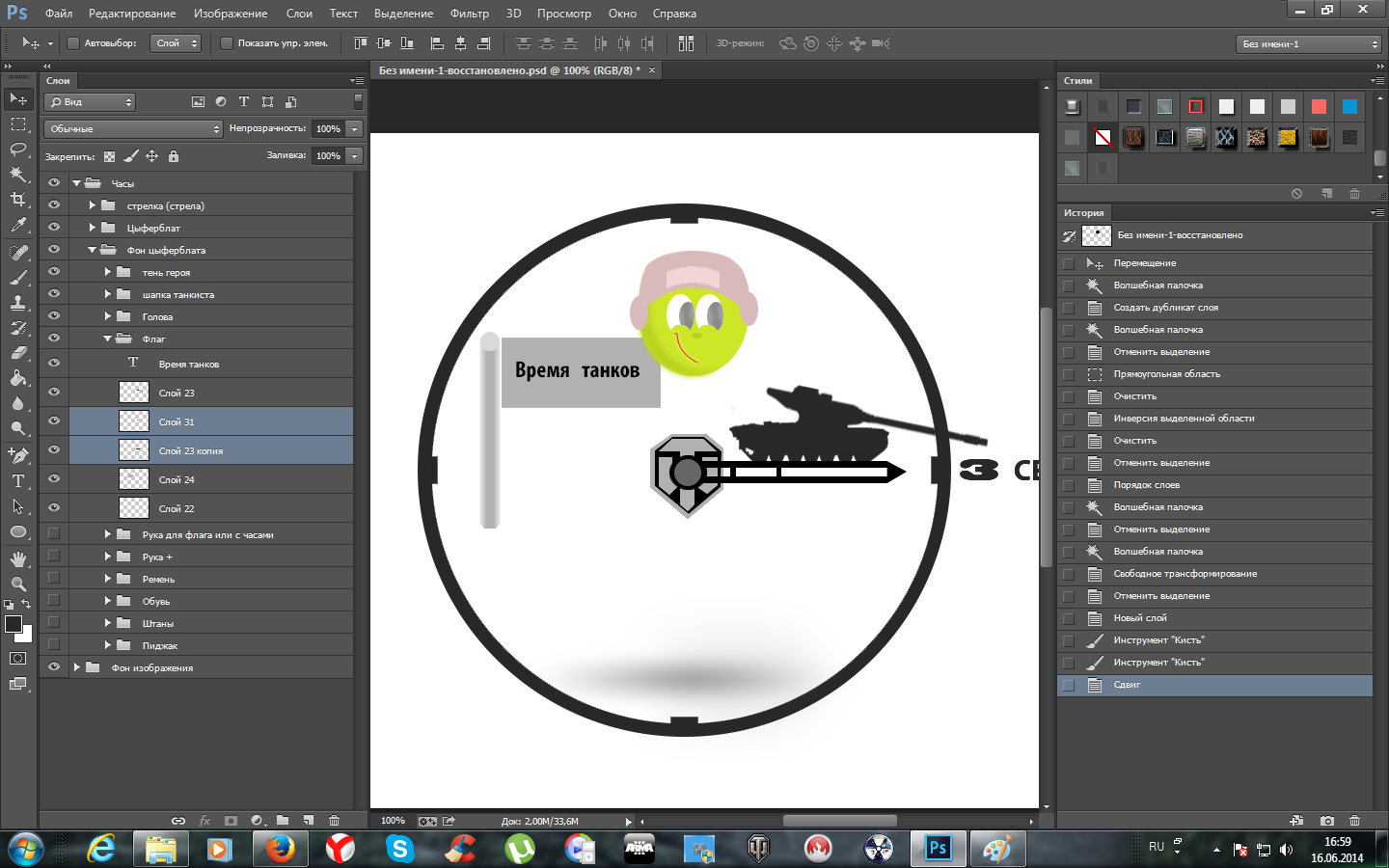Image resolution: width=1389 pixels, height=868 pixels.
Task: Open the Слой auto-select dropdown
Action: (x=176, y=43)
